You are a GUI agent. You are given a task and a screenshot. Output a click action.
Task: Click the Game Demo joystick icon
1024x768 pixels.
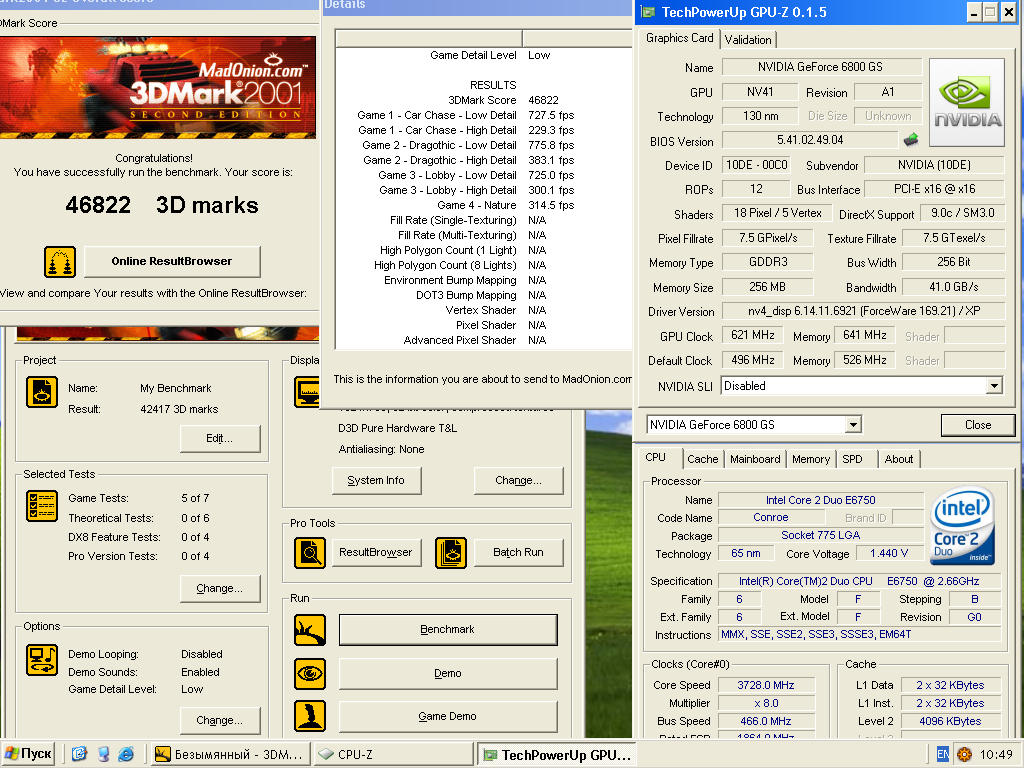(x=310, y=716)
